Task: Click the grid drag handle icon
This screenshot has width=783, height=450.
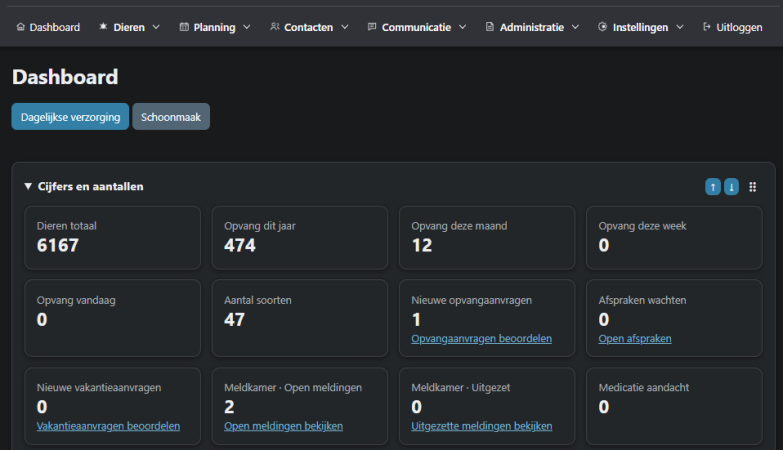Action: [753, 187]
